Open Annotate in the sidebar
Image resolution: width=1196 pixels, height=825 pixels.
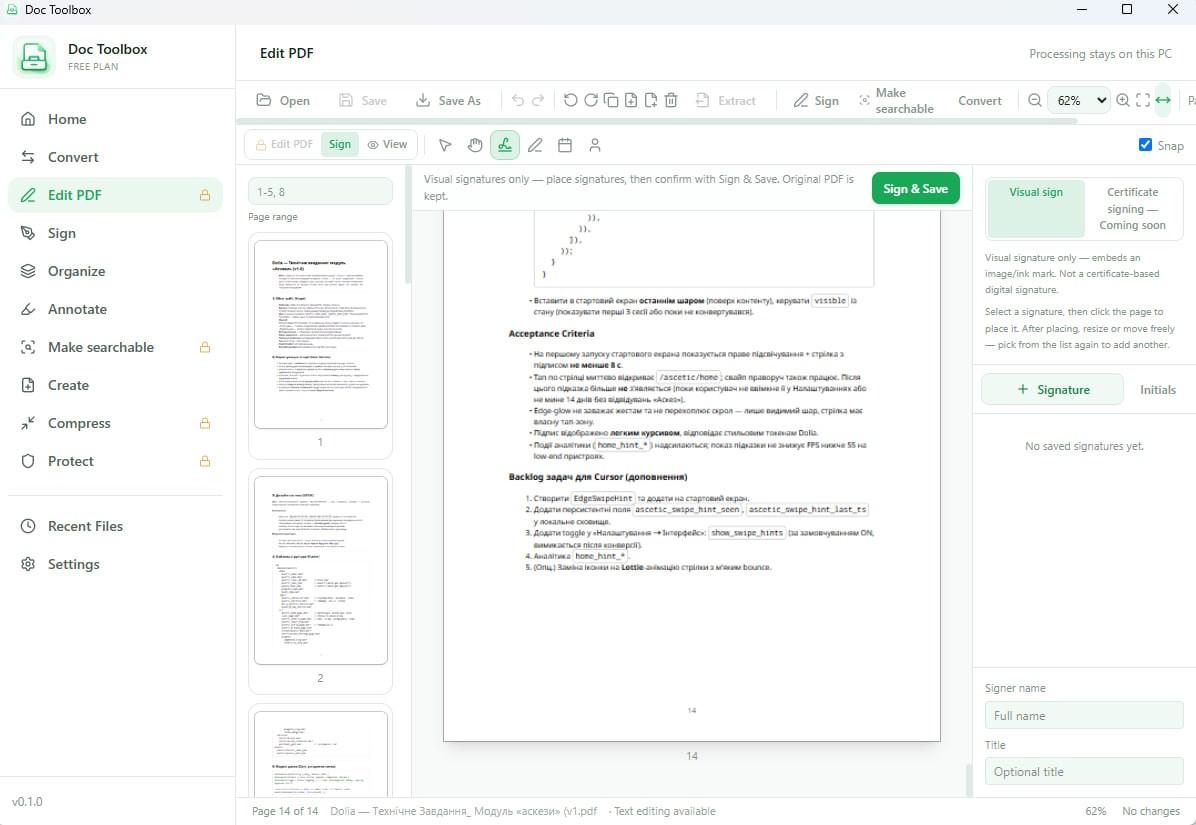pos(115,310)
